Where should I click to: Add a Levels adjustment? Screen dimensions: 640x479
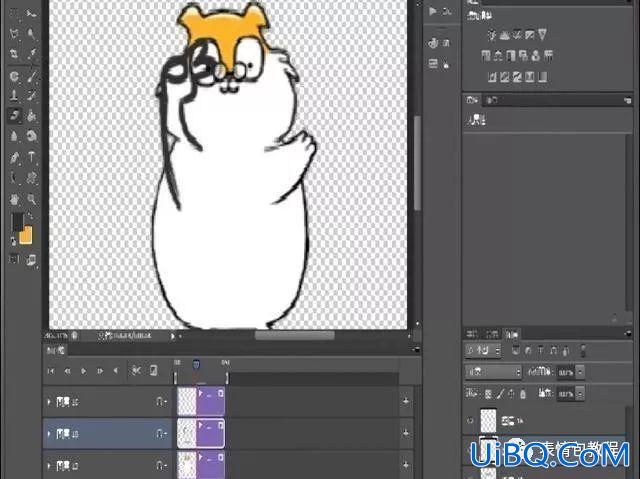coord(505,35)
